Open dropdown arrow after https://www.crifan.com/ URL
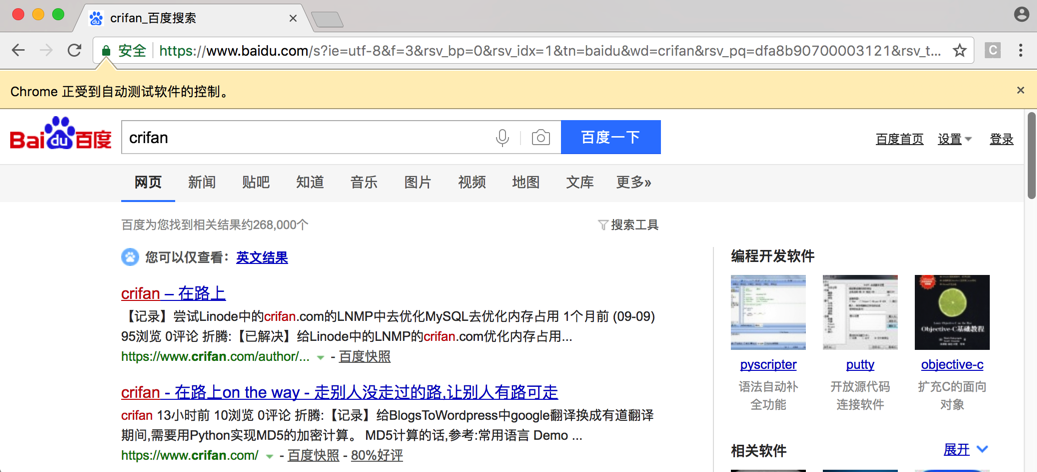Image resolution: width=1037 pixels, height=472 pixels. (x=269, y=456)
